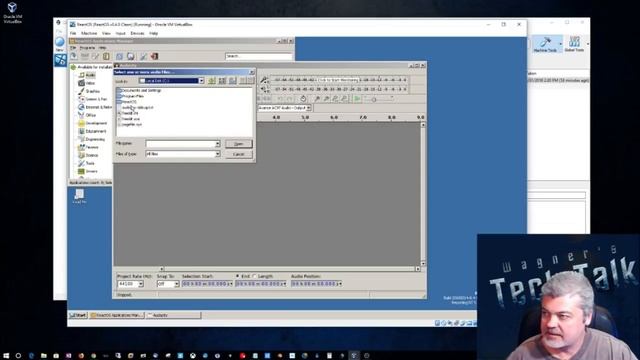640x360 pixels.
Task: Click the Audacity sync-lock tracks icon
Action: coord(303,98)
